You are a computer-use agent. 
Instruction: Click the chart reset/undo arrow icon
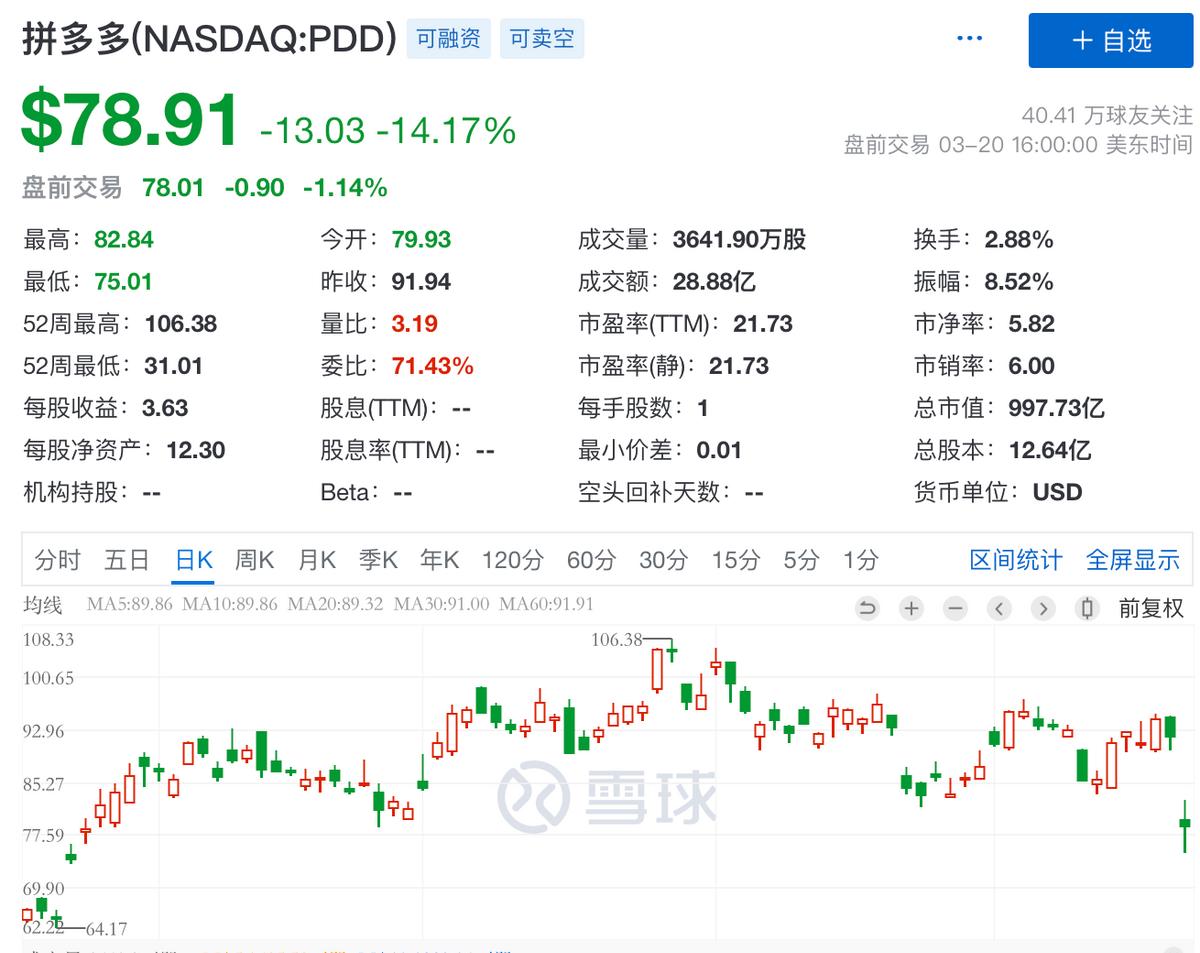click(x=867, y=608)
